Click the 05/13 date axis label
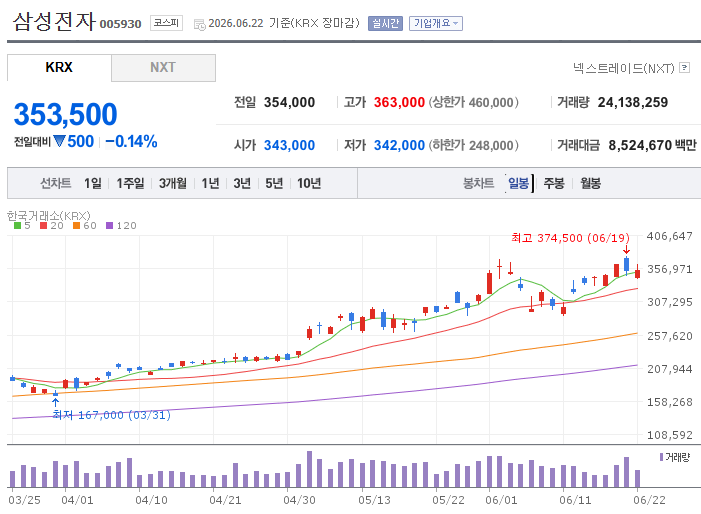 [x=374, y=500]
